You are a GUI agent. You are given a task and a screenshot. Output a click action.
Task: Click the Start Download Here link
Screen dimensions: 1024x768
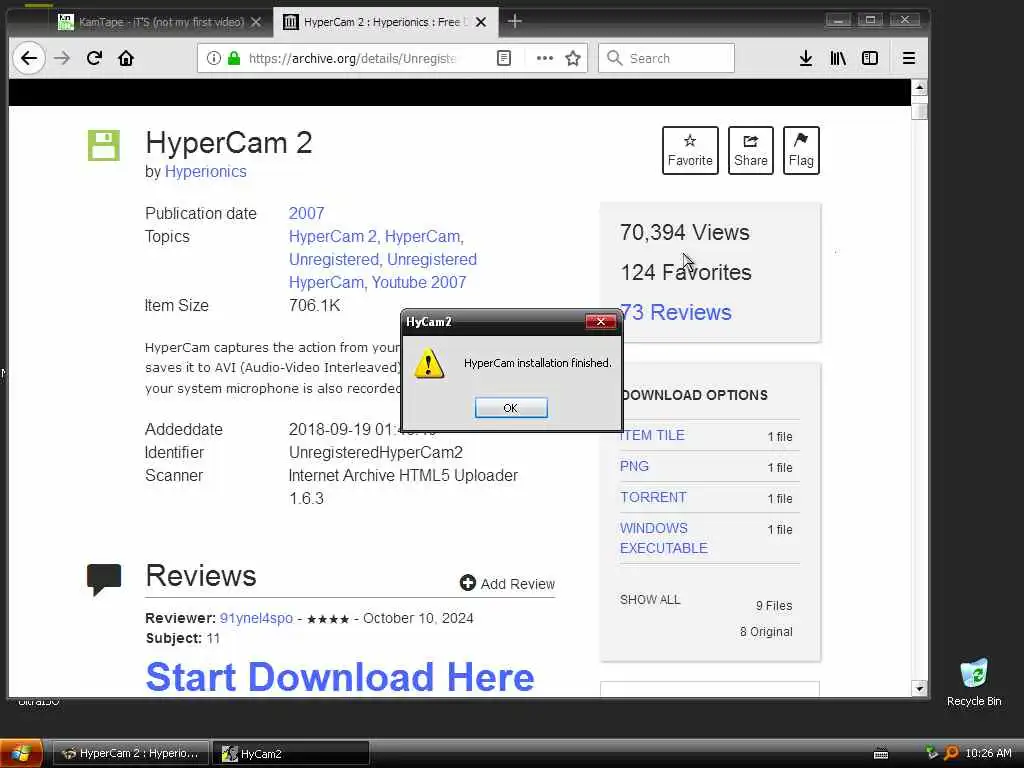(x=340, y=677)
